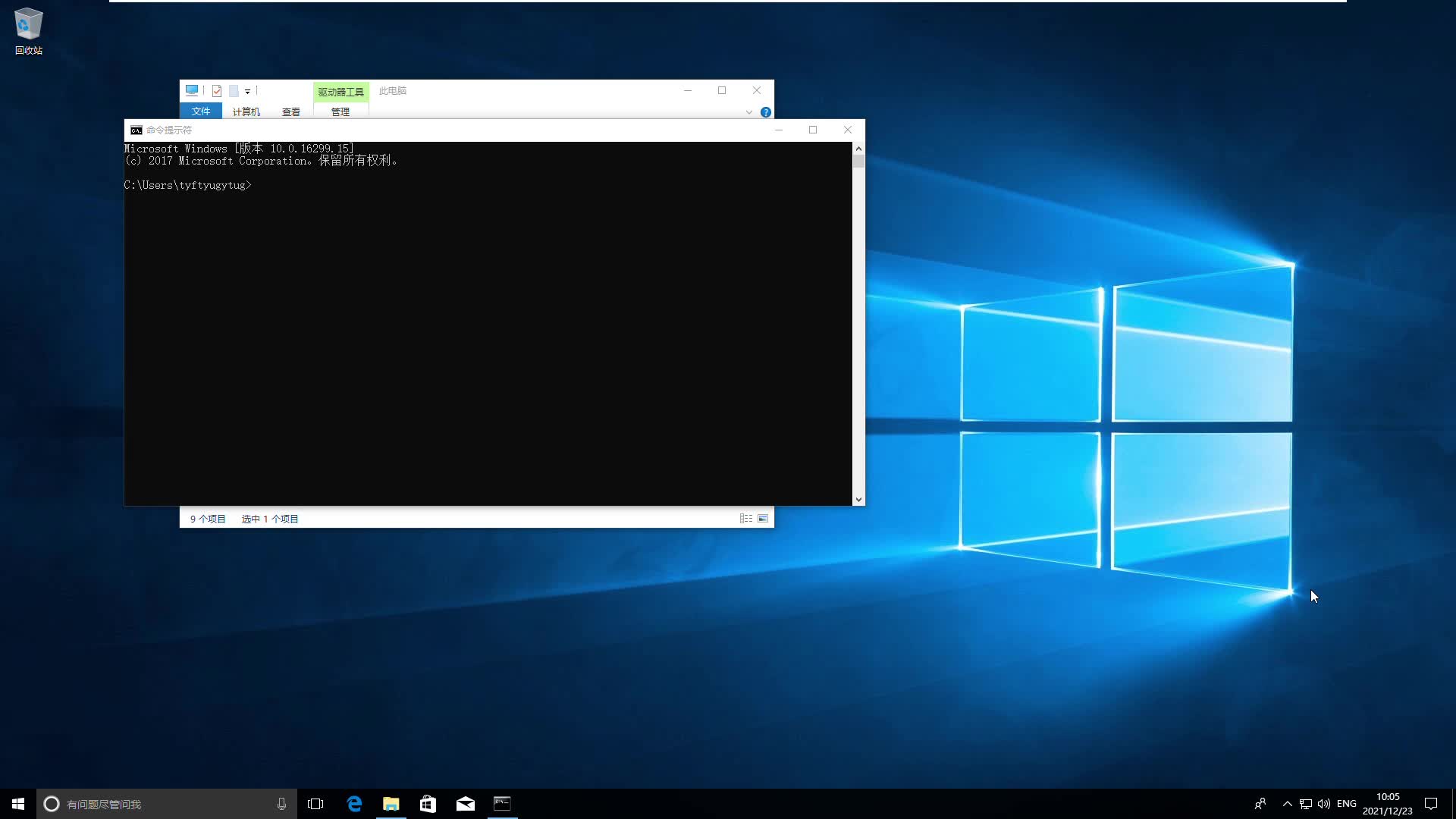1456x819 pixels.
Task: Click the Command Prompt title bar icon
Action: click(136, 130)
